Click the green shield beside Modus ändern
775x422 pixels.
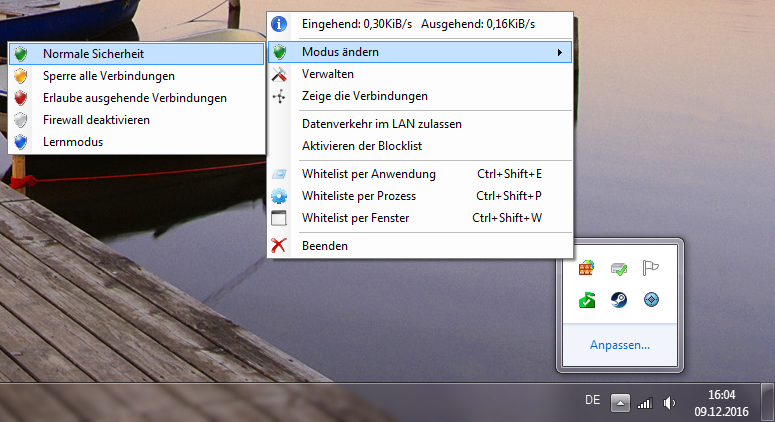(x=279, y=52)
